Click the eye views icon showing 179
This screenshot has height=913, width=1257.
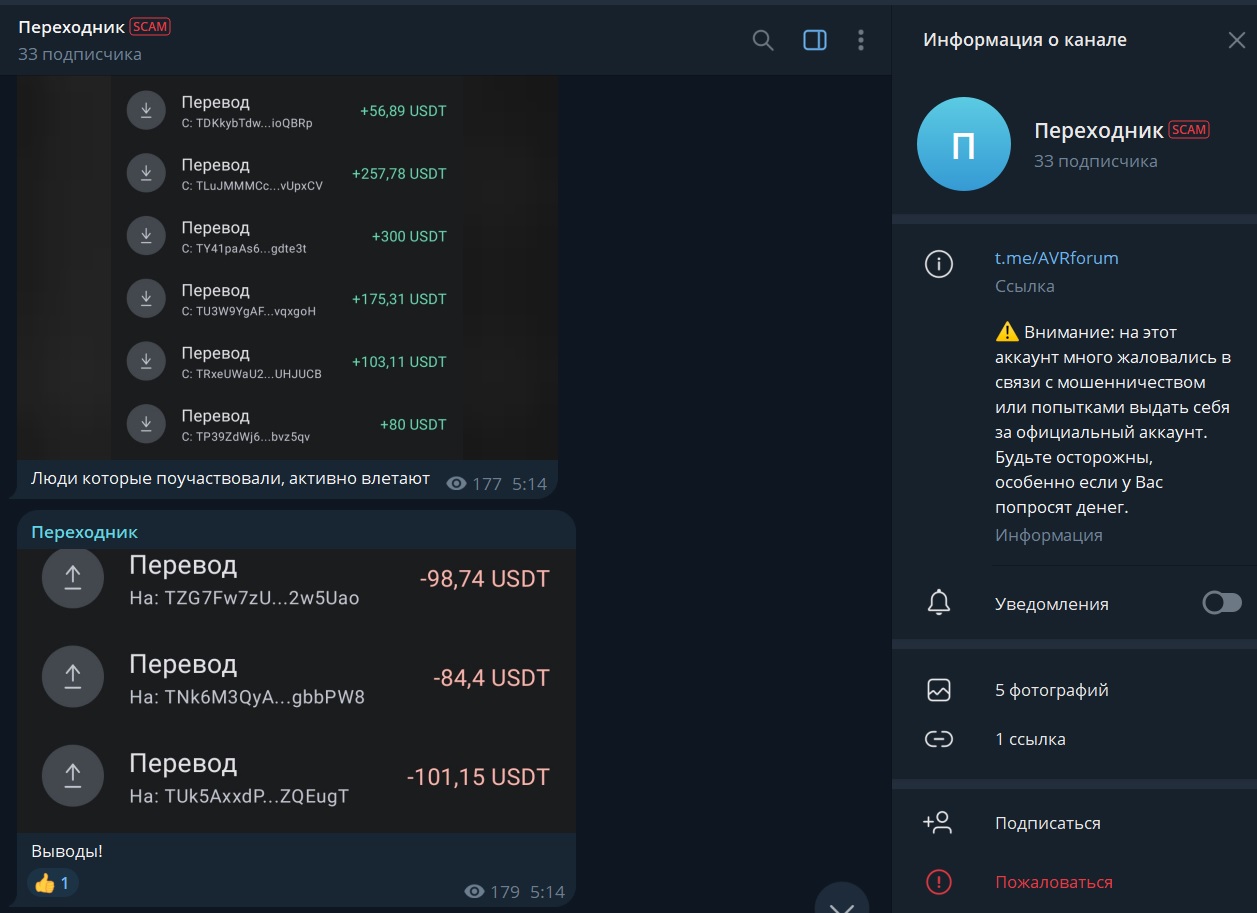click(x=475, y=892)
